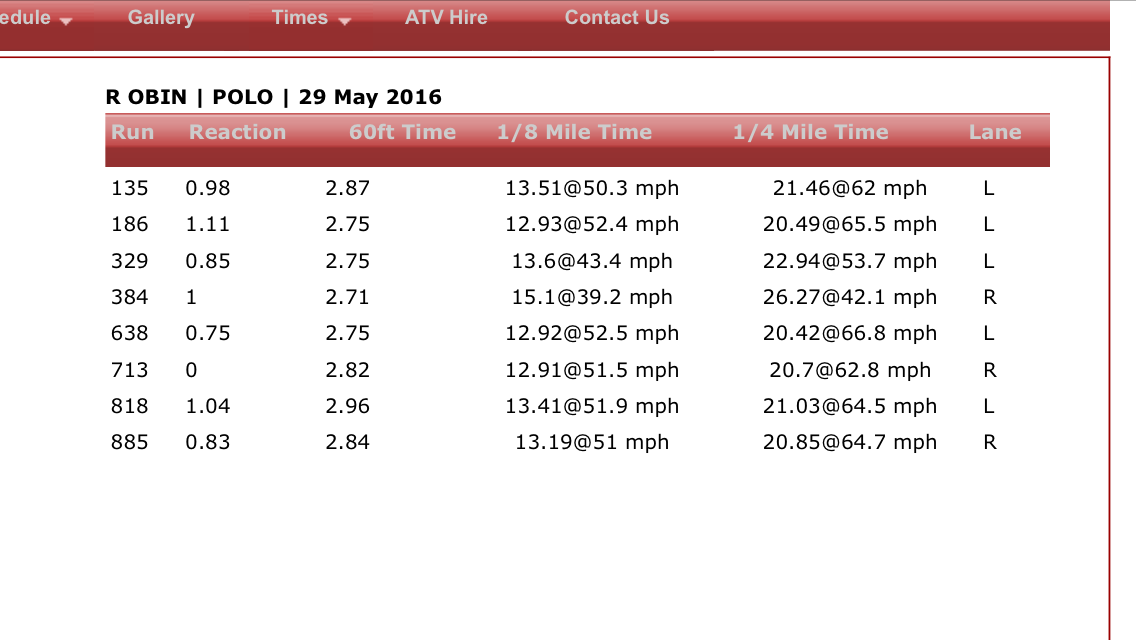Click 1/8 mile time 13.41@51.9 mph

[592, 406]
